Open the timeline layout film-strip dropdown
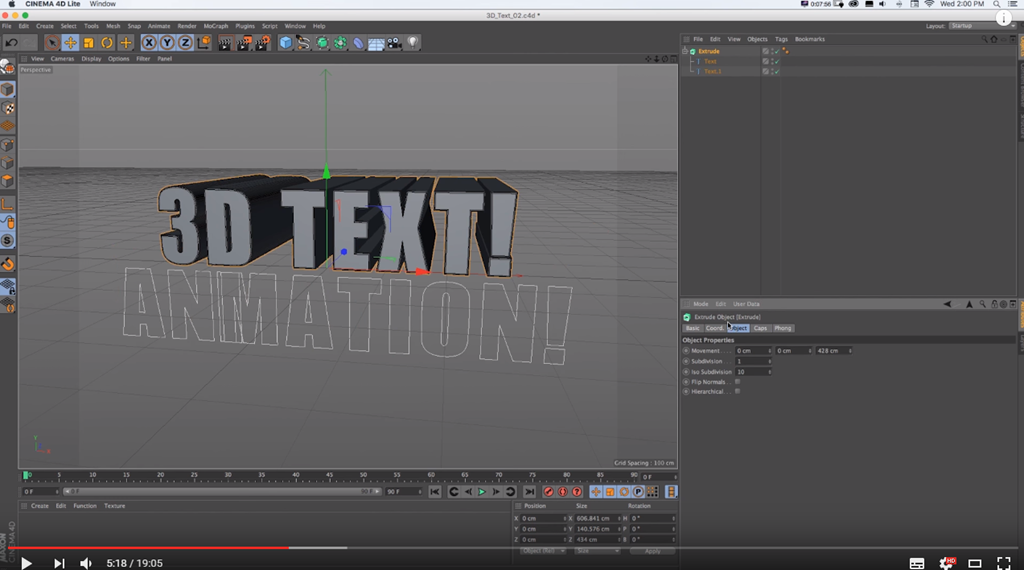The image size is (1024, 570). tap(671, 492)
